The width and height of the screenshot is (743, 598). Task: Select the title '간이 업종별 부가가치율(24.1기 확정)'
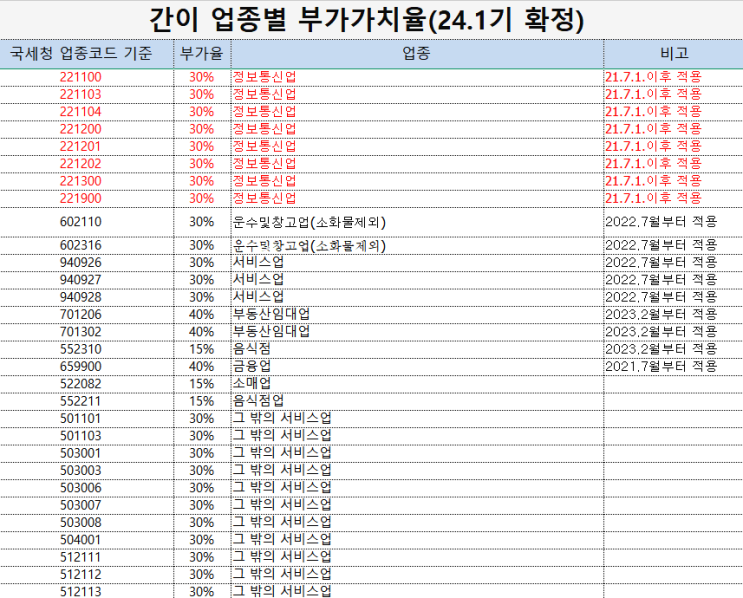pos(366,20)
